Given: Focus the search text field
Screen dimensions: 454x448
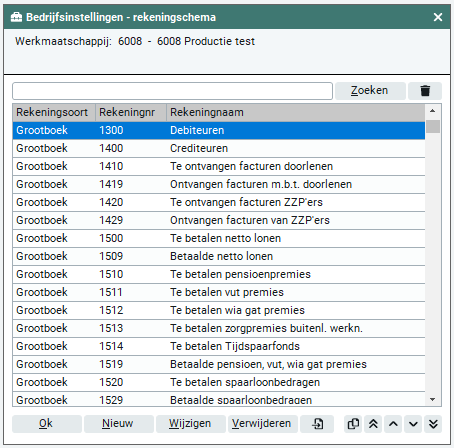Looking at the screenshot, I should [x=172, y=91].
